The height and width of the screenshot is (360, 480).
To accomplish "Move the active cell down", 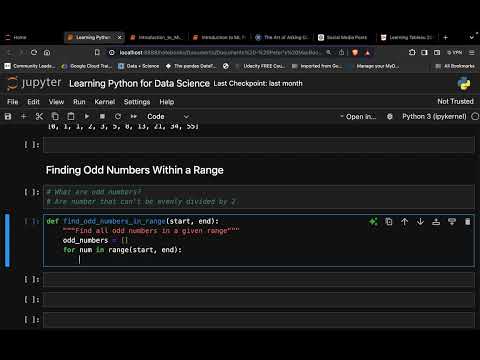I will (x=420, y=221).
